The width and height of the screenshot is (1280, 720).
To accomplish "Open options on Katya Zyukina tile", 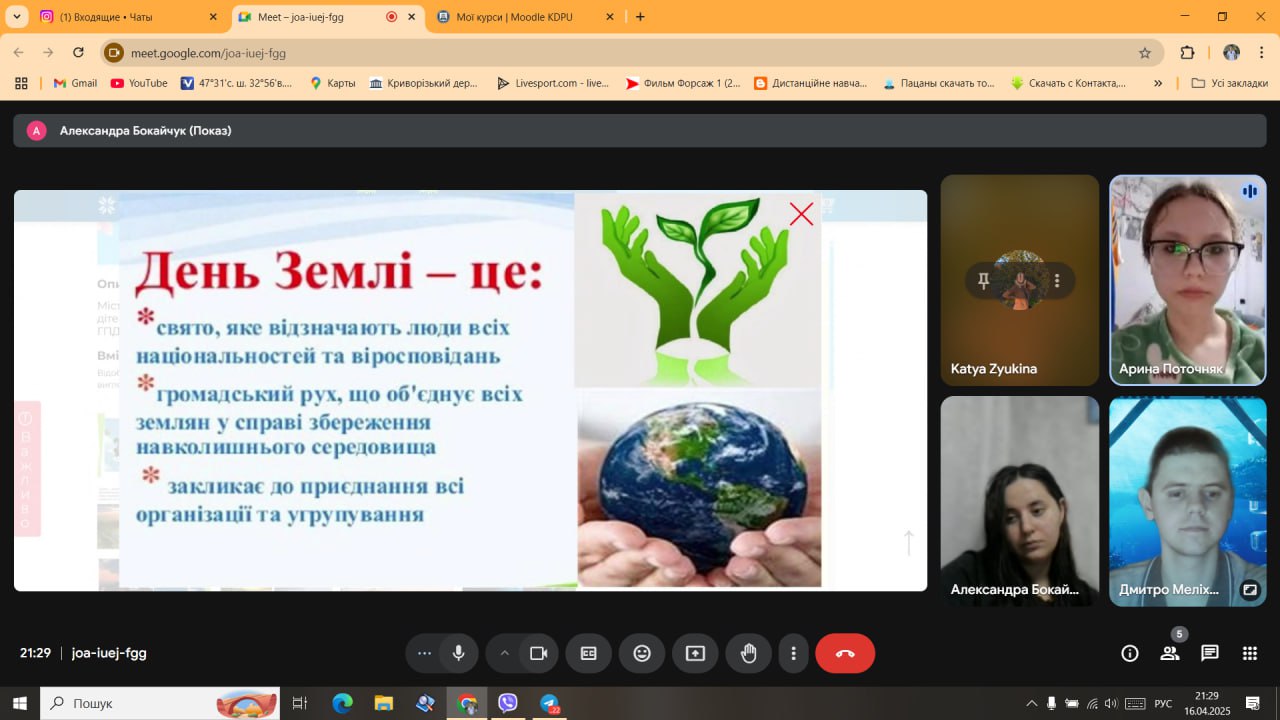I will coord(1057,281).
